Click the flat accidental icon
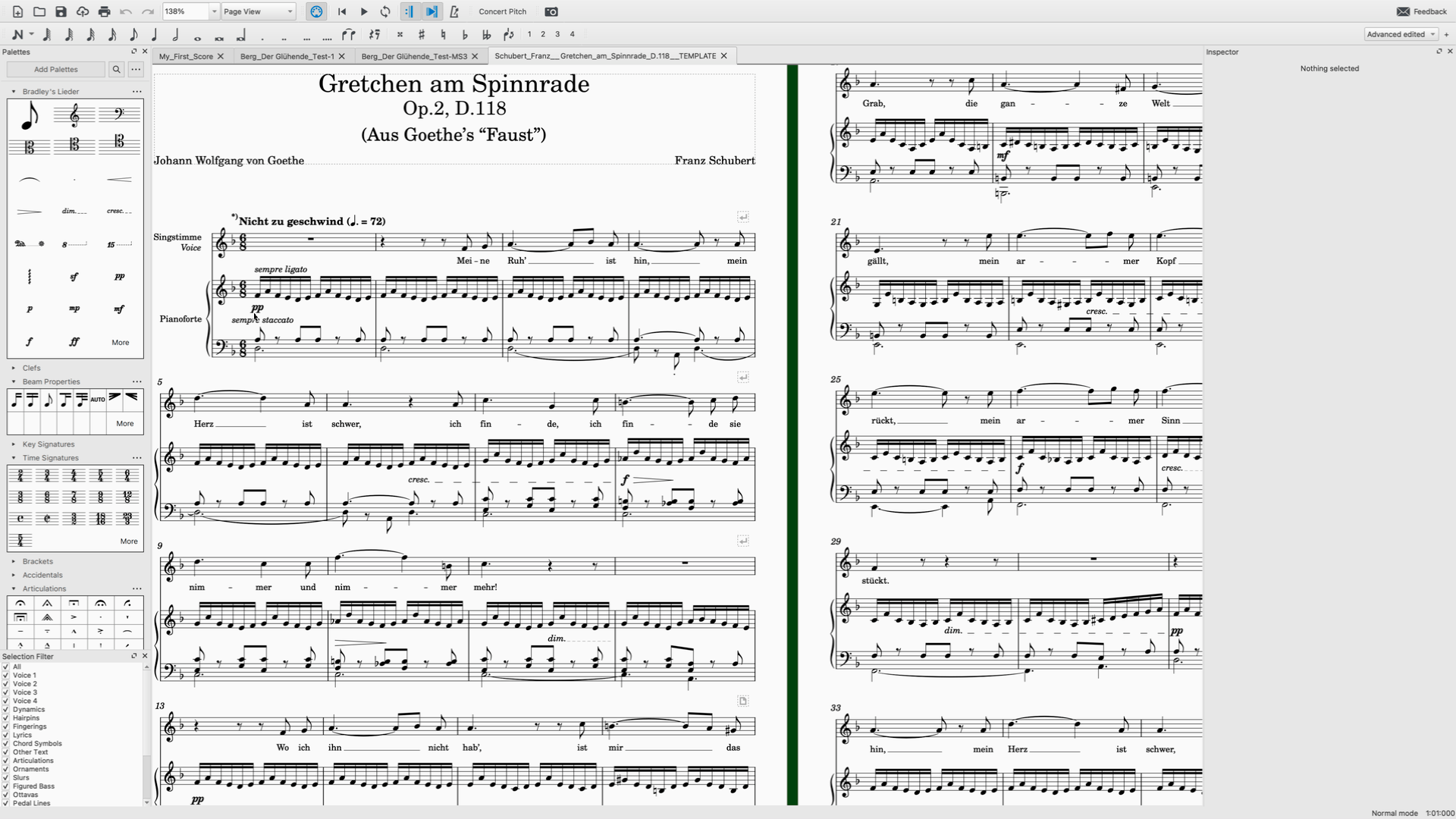1456x819 pixels. pyautogui.click(x=465, y=34)
